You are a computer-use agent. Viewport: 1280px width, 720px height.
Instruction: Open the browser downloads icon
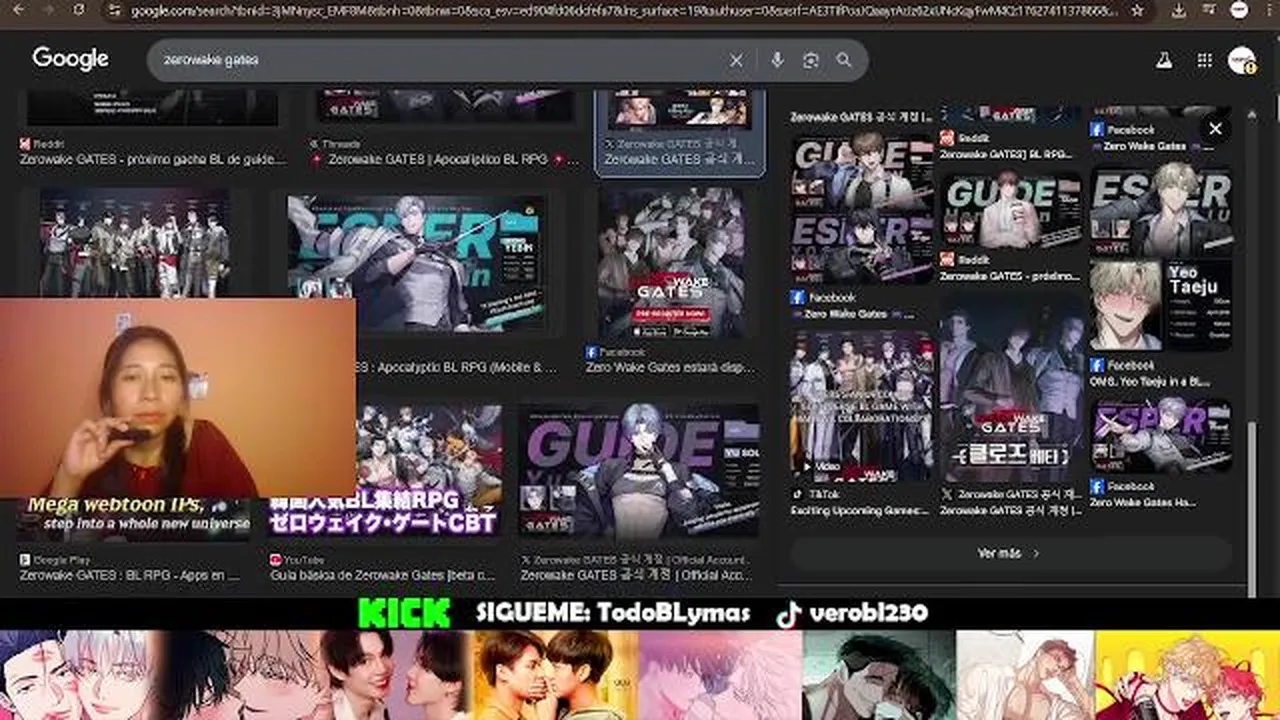[1179, 10]
